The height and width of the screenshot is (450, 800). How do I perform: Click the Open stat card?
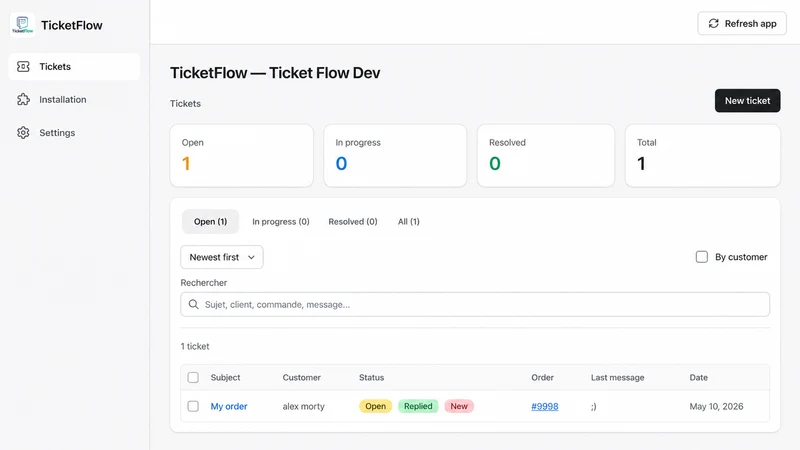241,156
